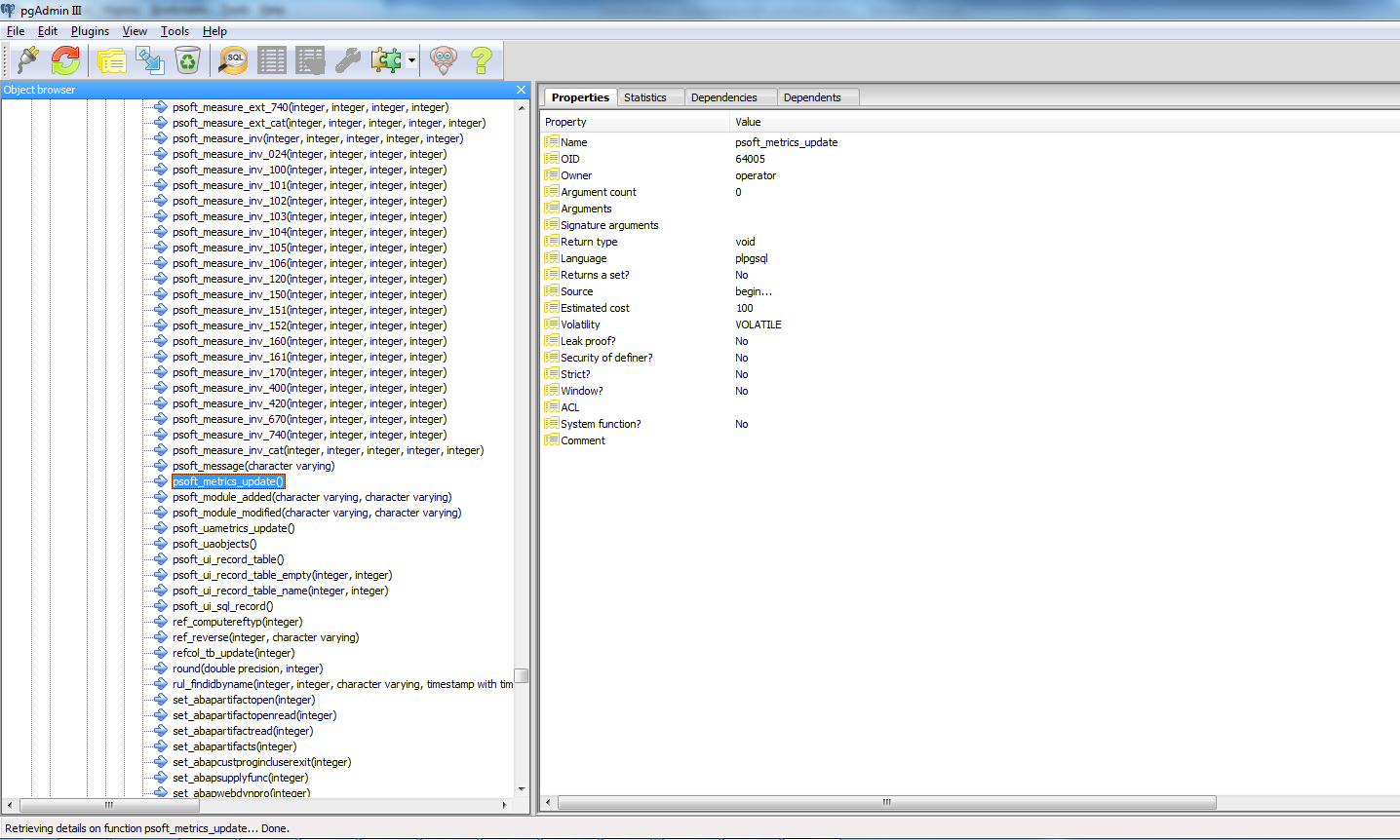Select round(double precision, integer) function
Image resolution: width=1400 pixels, height=840 pixels.
[x=248, y=668]
